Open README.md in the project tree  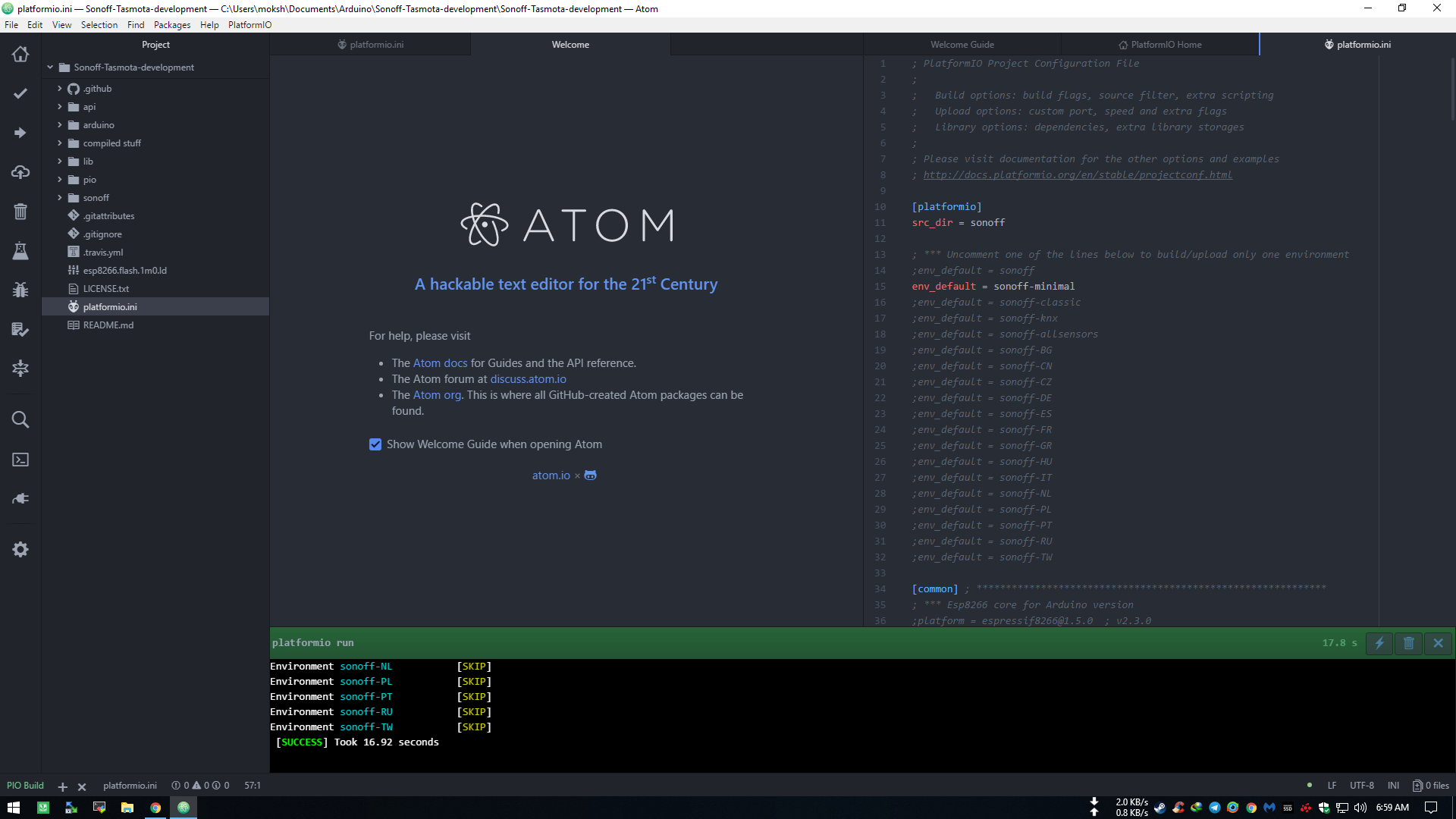pos(108,325)
